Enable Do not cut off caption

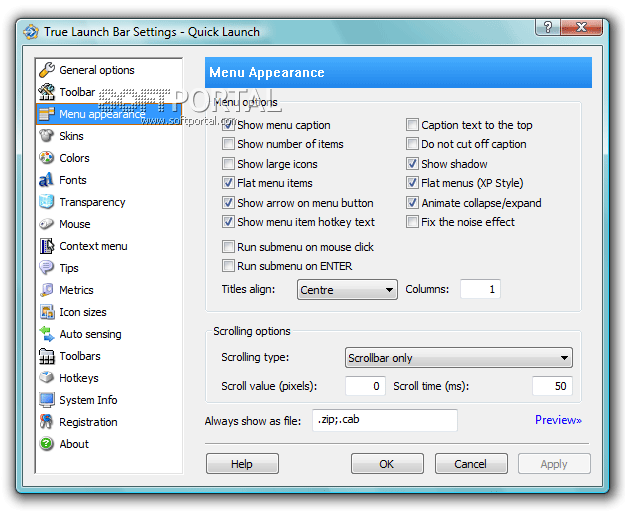click(412, 144)
